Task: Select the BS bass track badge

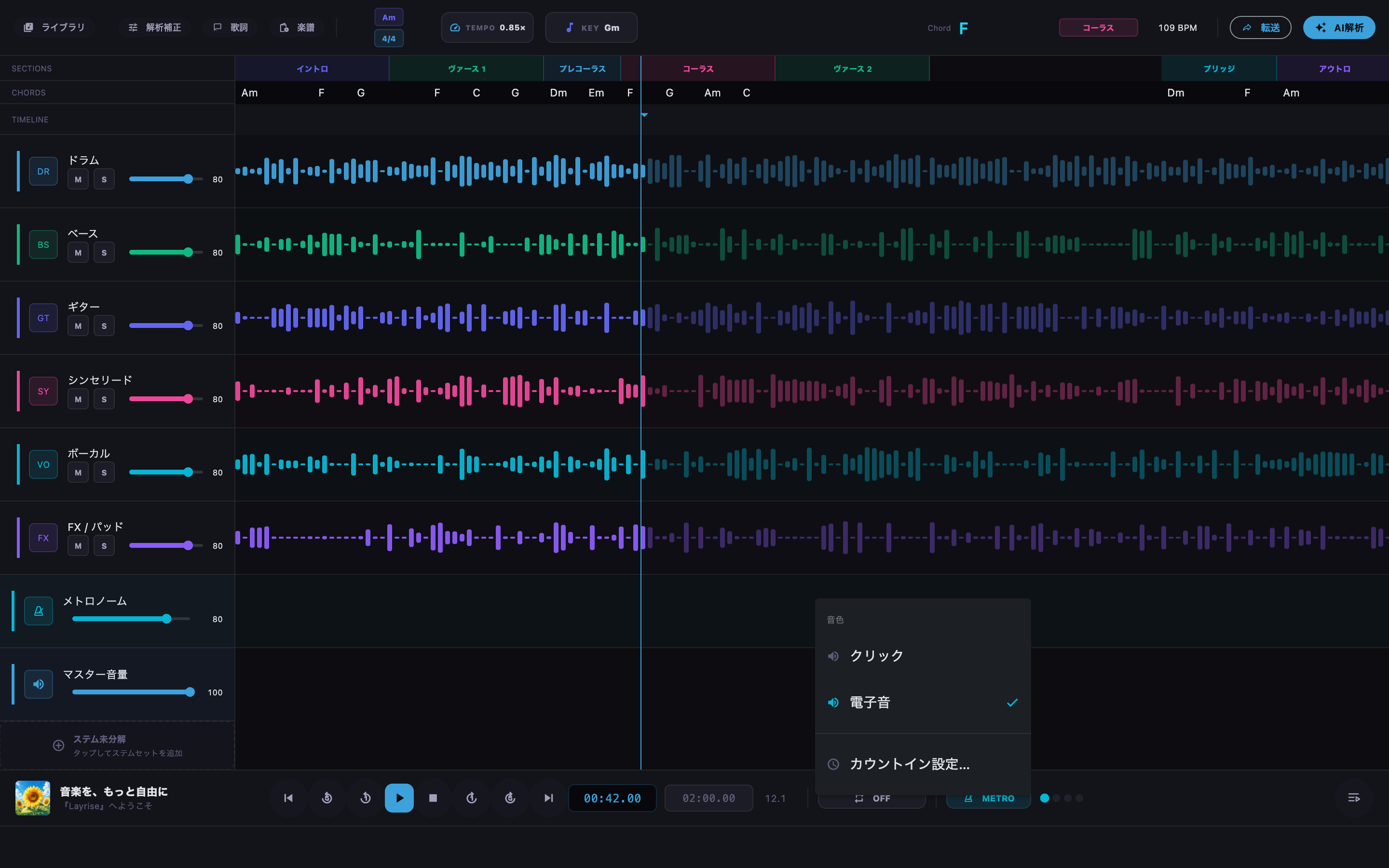Action: point(43,244)
